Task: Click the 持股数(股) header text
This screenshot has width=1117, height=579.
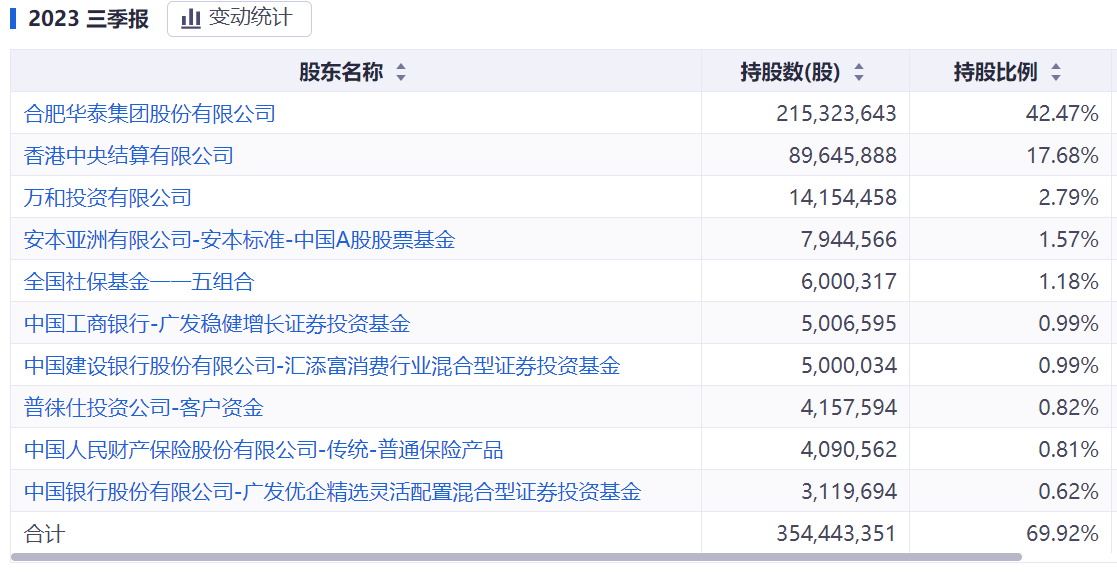Action: (790, 72)
